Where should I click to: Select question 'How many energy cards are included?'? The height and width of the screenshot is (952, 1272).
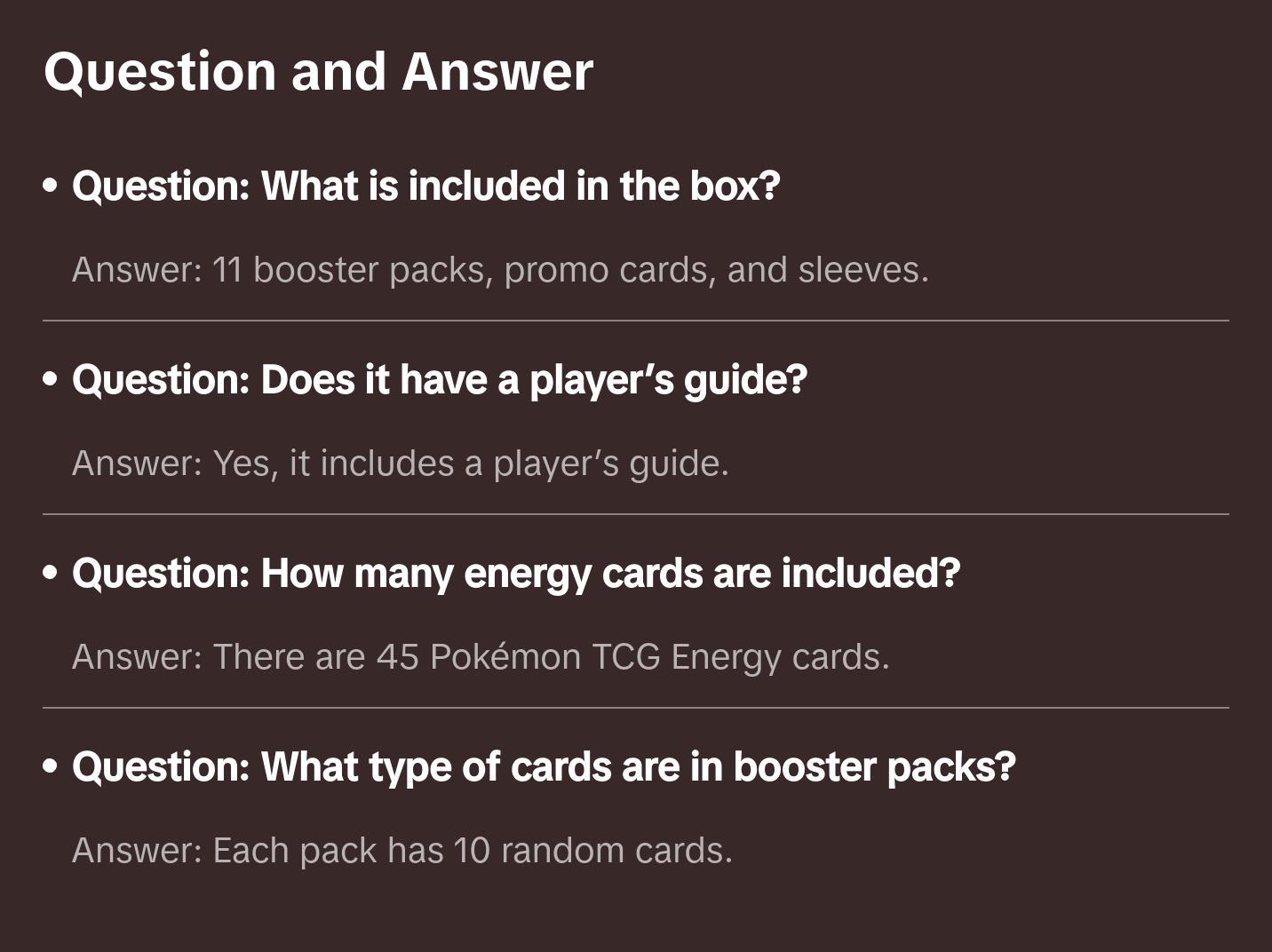516,573
